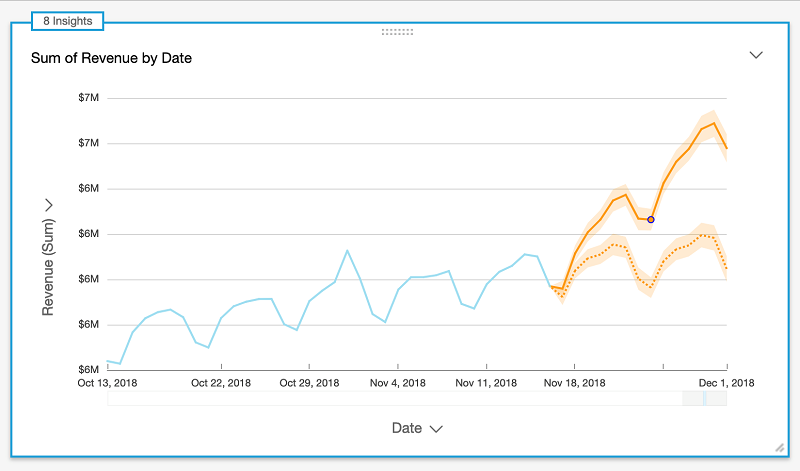Open the Date field dropdown chevron
Viewport: 800px width, 471px height.
click(x=436, y=429)
